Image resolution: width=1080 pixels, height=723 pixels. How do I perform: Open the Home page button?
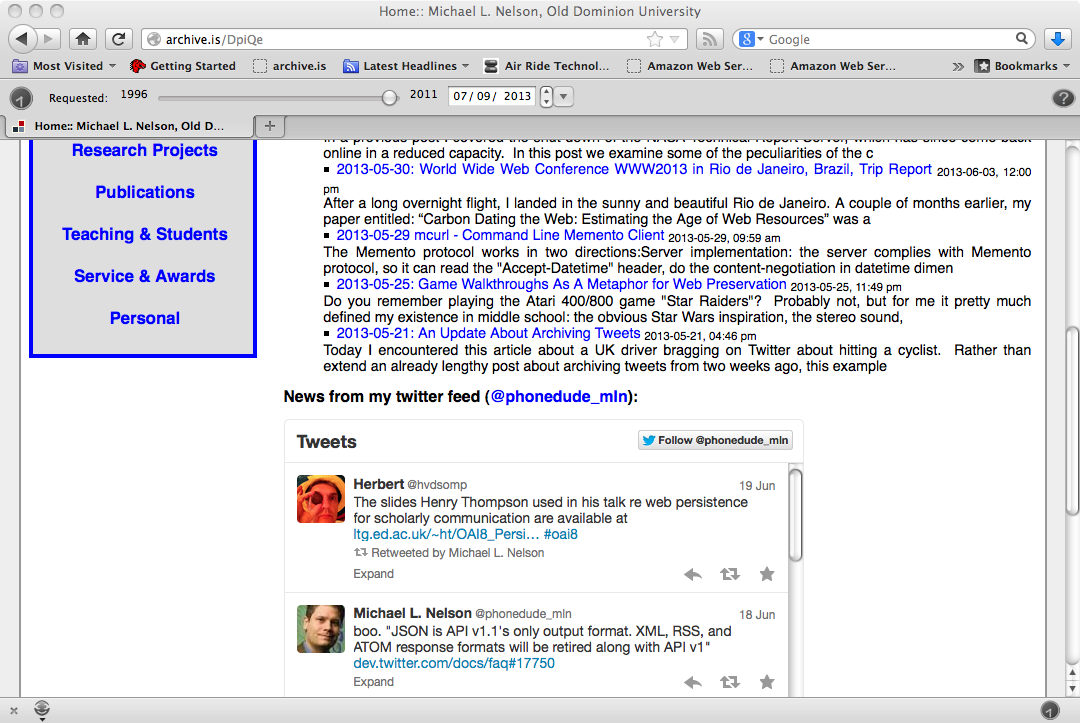83,39
